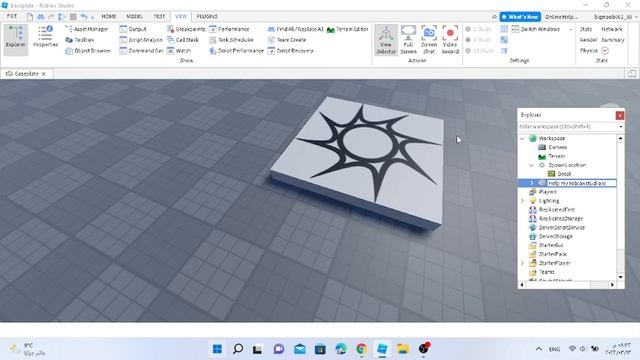This screenshot has height=360, width=640.
Task: Show Render stats
Action: (588, 40)
